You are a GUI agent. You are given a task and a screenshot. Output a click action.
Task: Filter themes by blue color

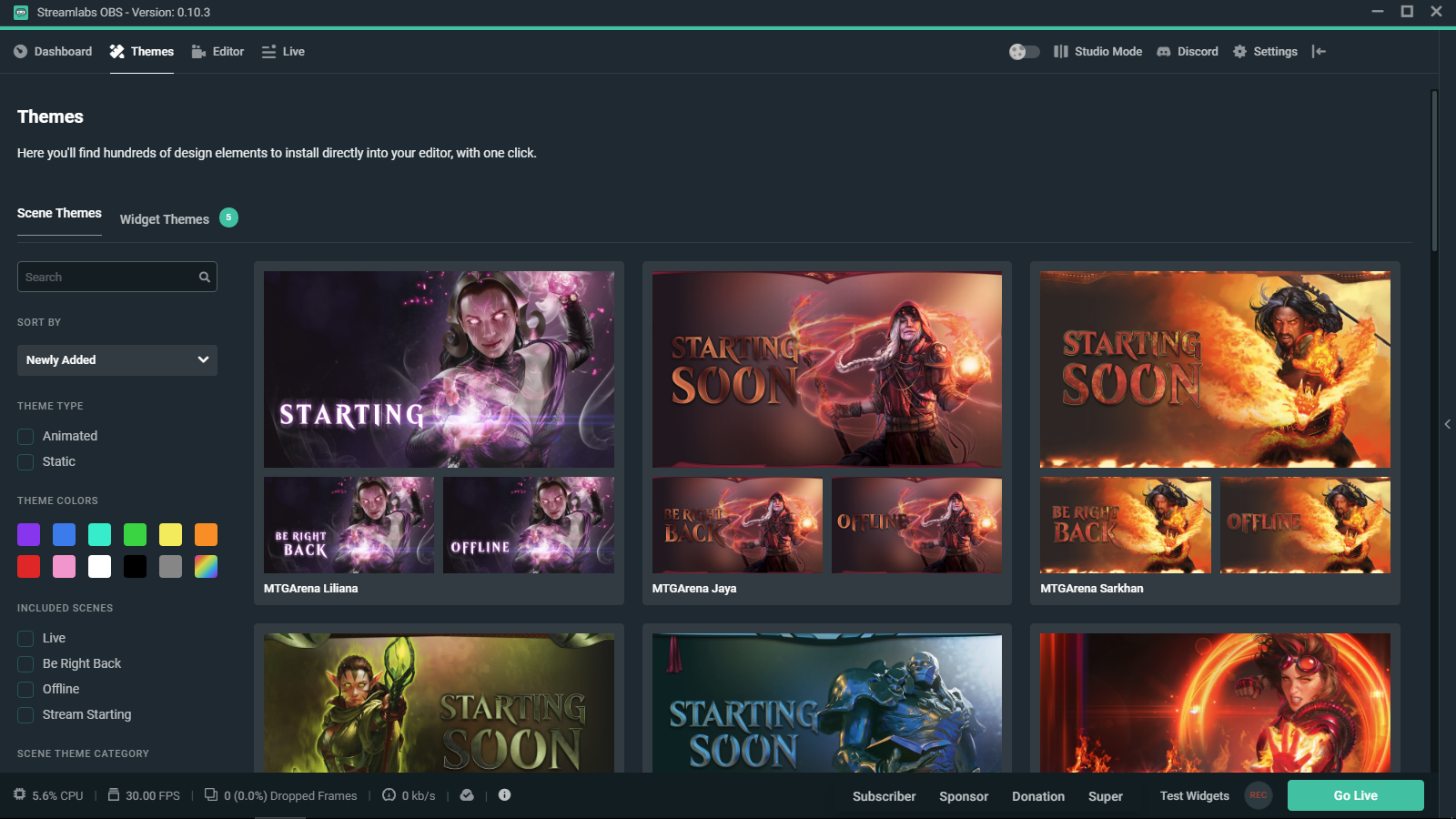coord(65,534)
